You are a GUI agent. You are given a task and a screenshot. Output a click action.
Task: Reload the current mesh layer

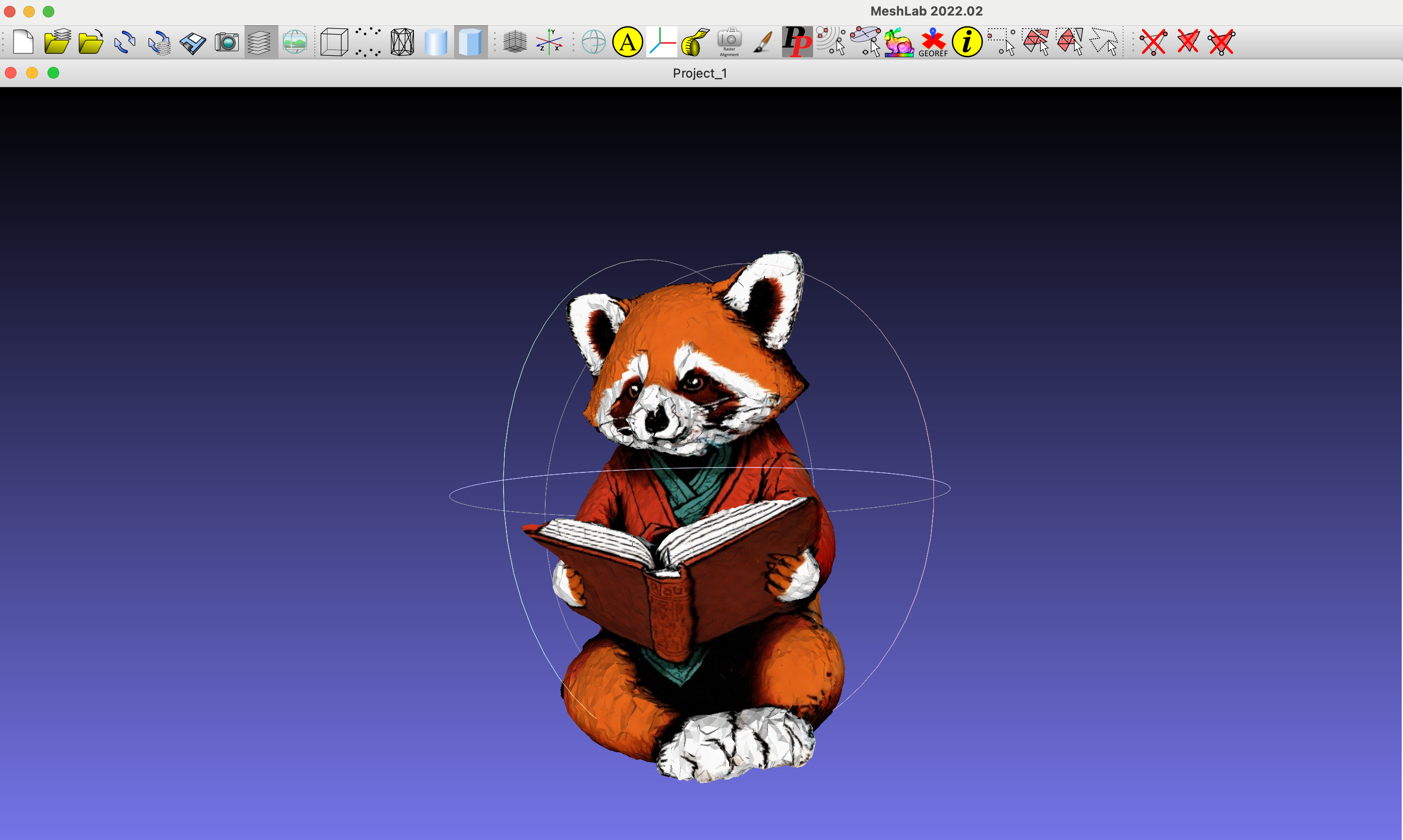(x=125, y=42)
